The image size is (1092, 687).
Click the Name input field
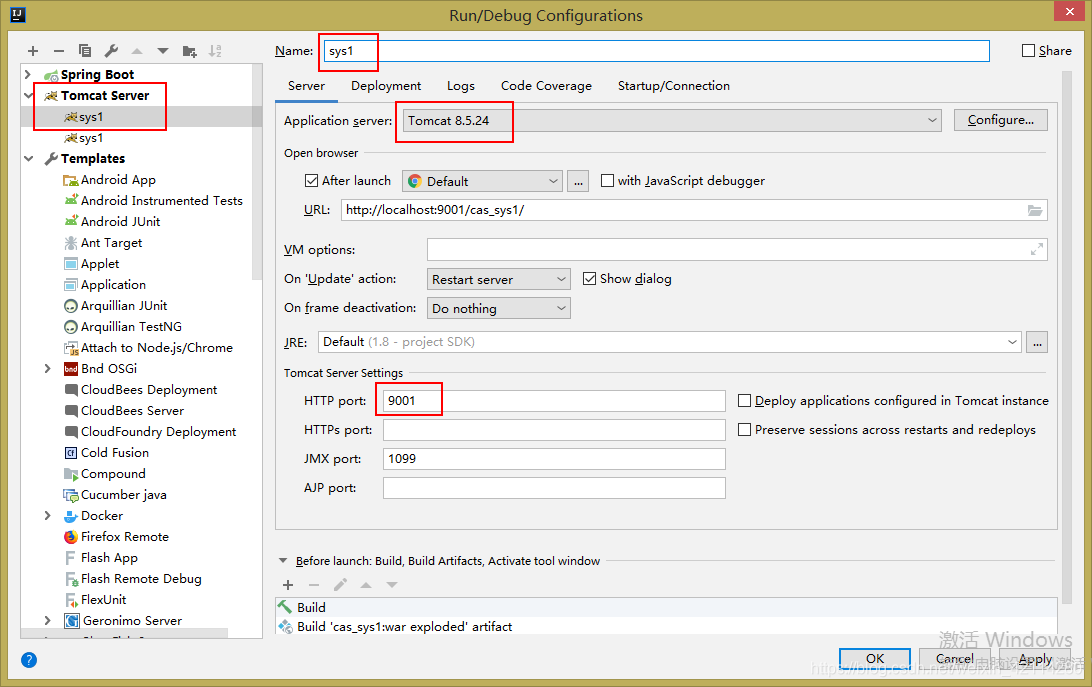(x=656, y=51)
